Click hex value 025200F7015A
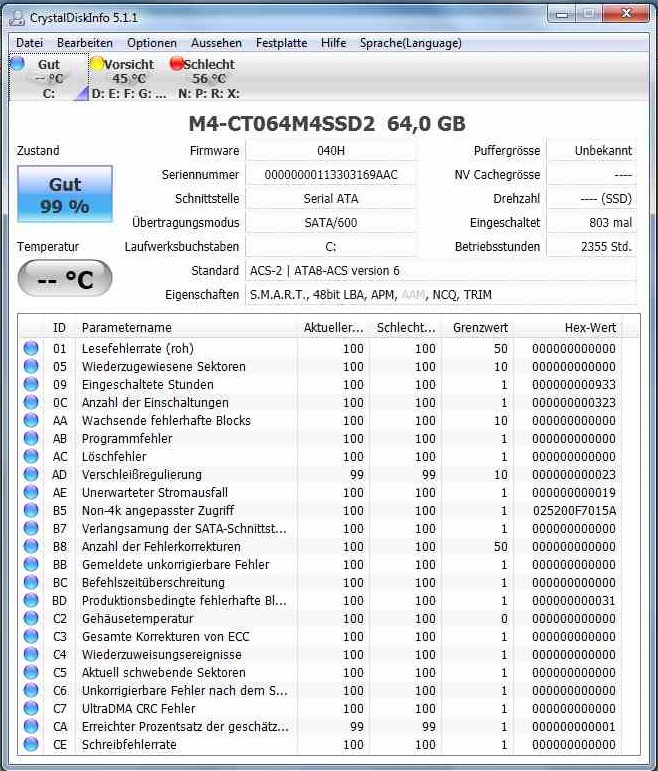The width and height of the screenshot is (658, 771). [574, 511]
